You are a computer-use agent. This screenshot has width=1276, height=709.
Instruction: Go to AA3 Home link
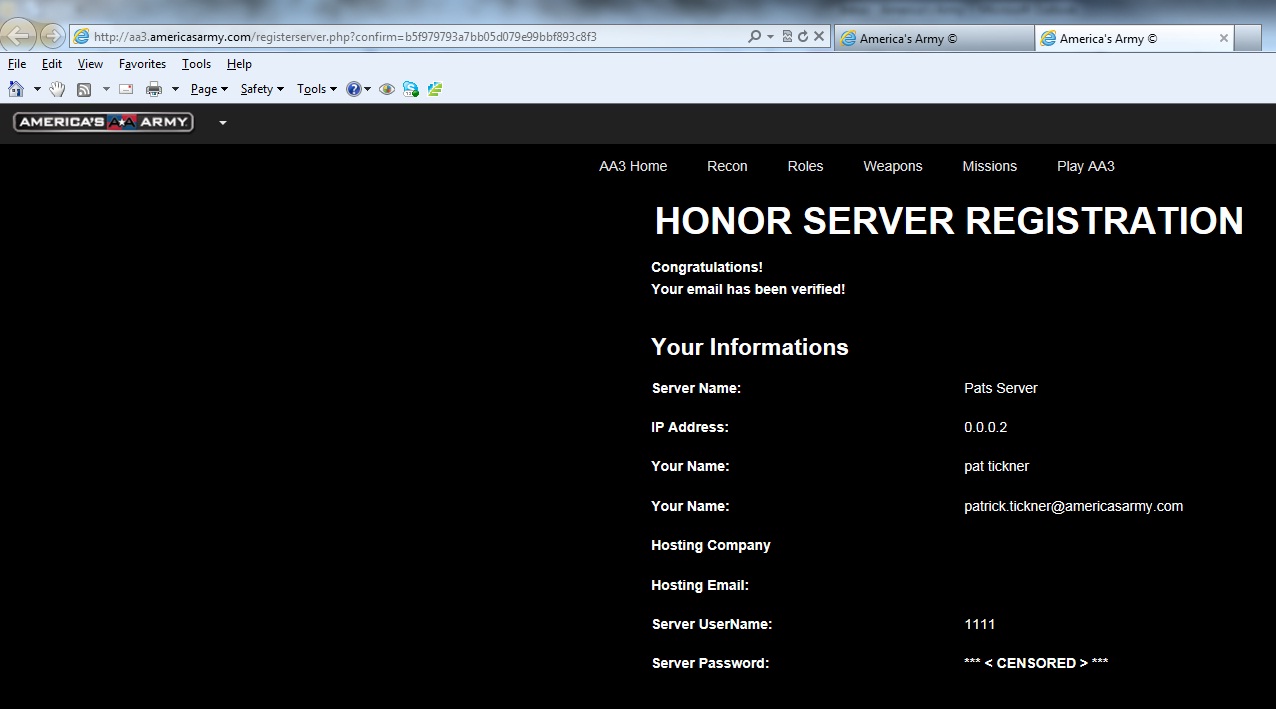pos(633,166)
